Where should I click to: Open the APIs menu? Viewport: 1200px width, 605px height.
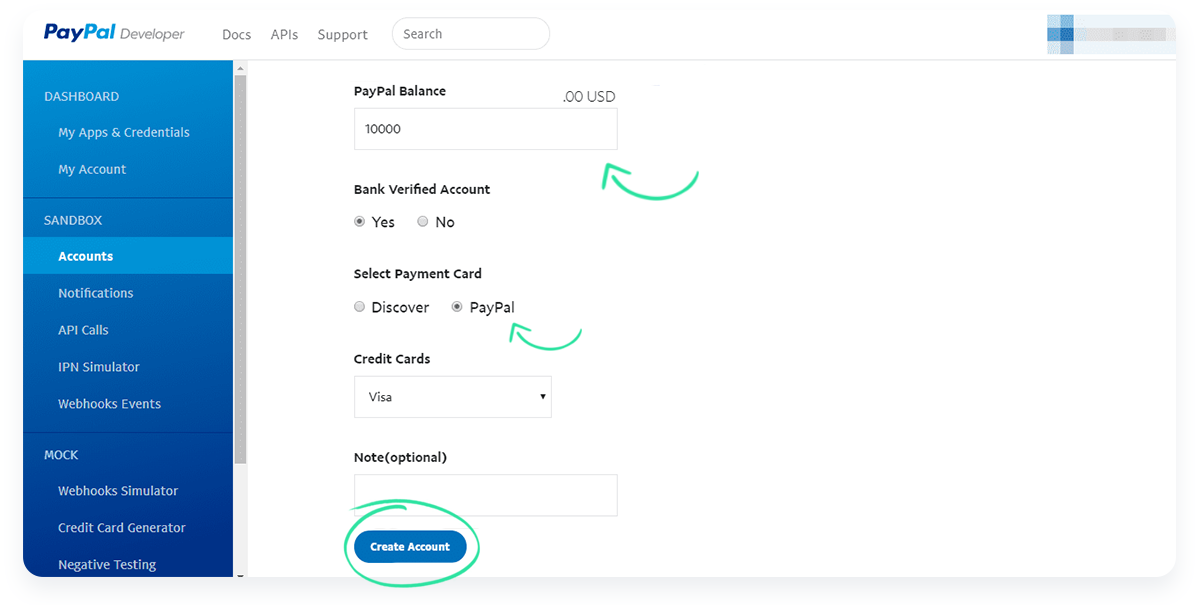coord(284,34)
